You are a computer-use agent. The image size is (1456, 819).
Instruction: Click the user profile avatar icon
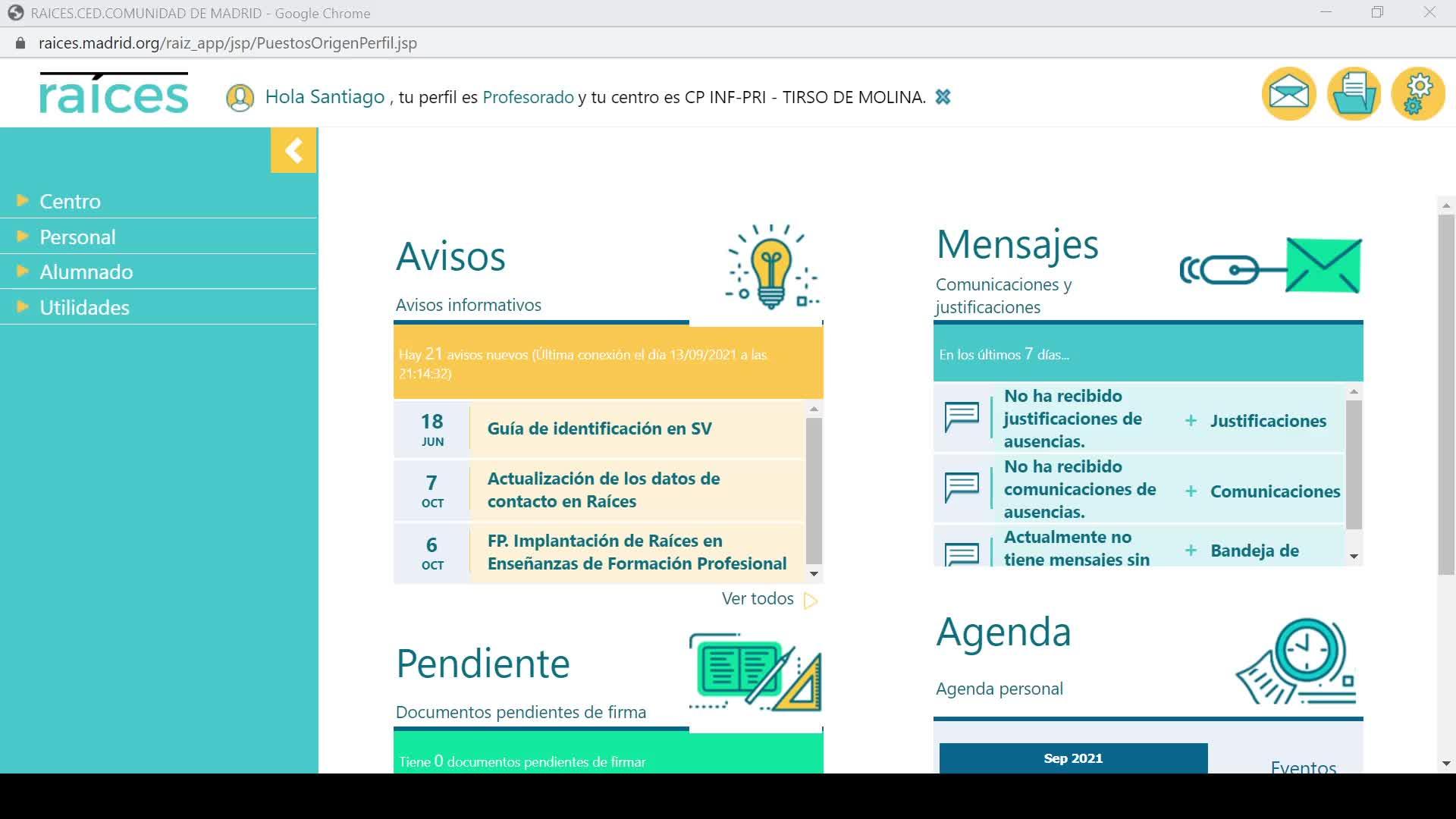(x=240, y=98)
